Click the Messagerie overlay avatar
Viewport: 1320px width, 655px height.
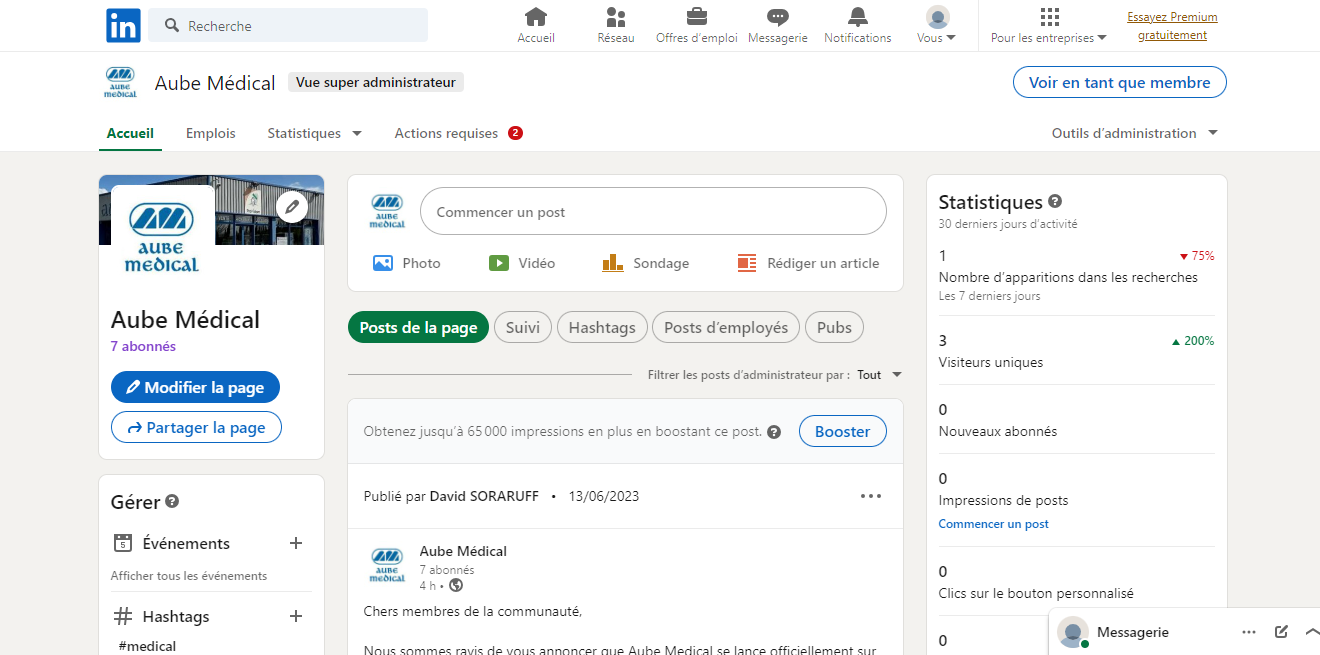tap(1073, 632)
